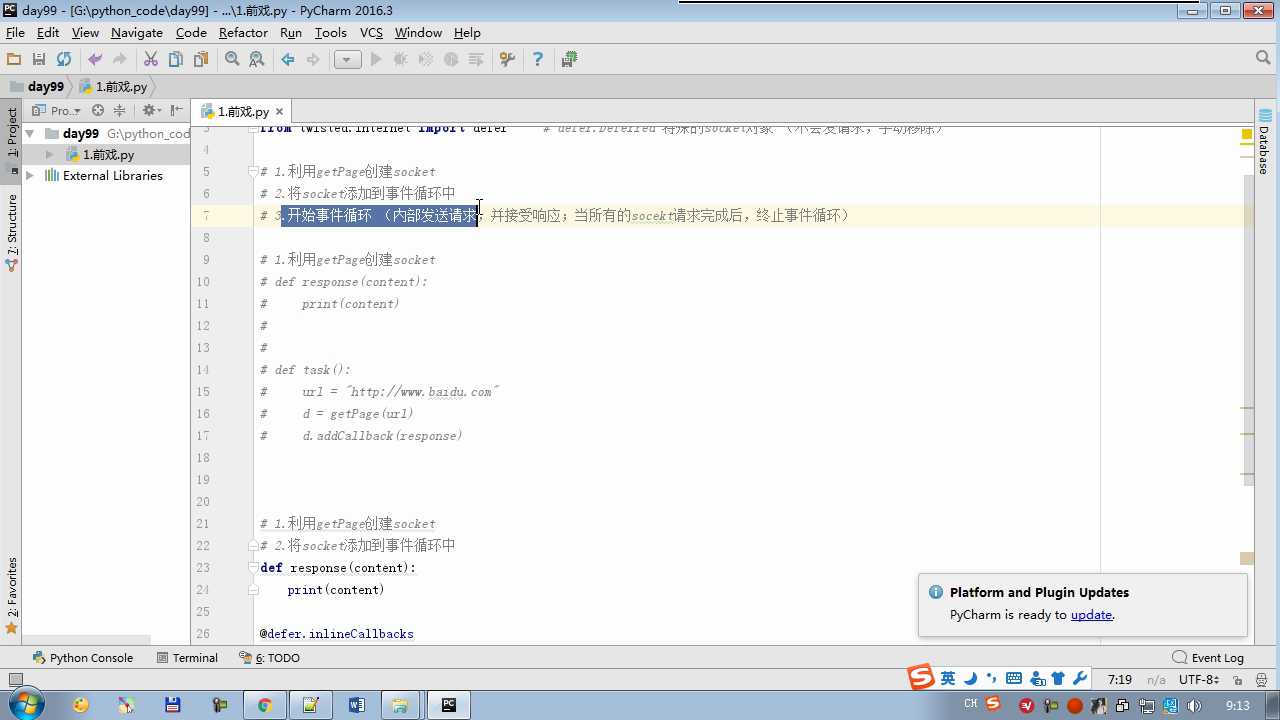Screen dimensions: 1280x720
Task: Expand the External Libraries node
Action: 30,176
